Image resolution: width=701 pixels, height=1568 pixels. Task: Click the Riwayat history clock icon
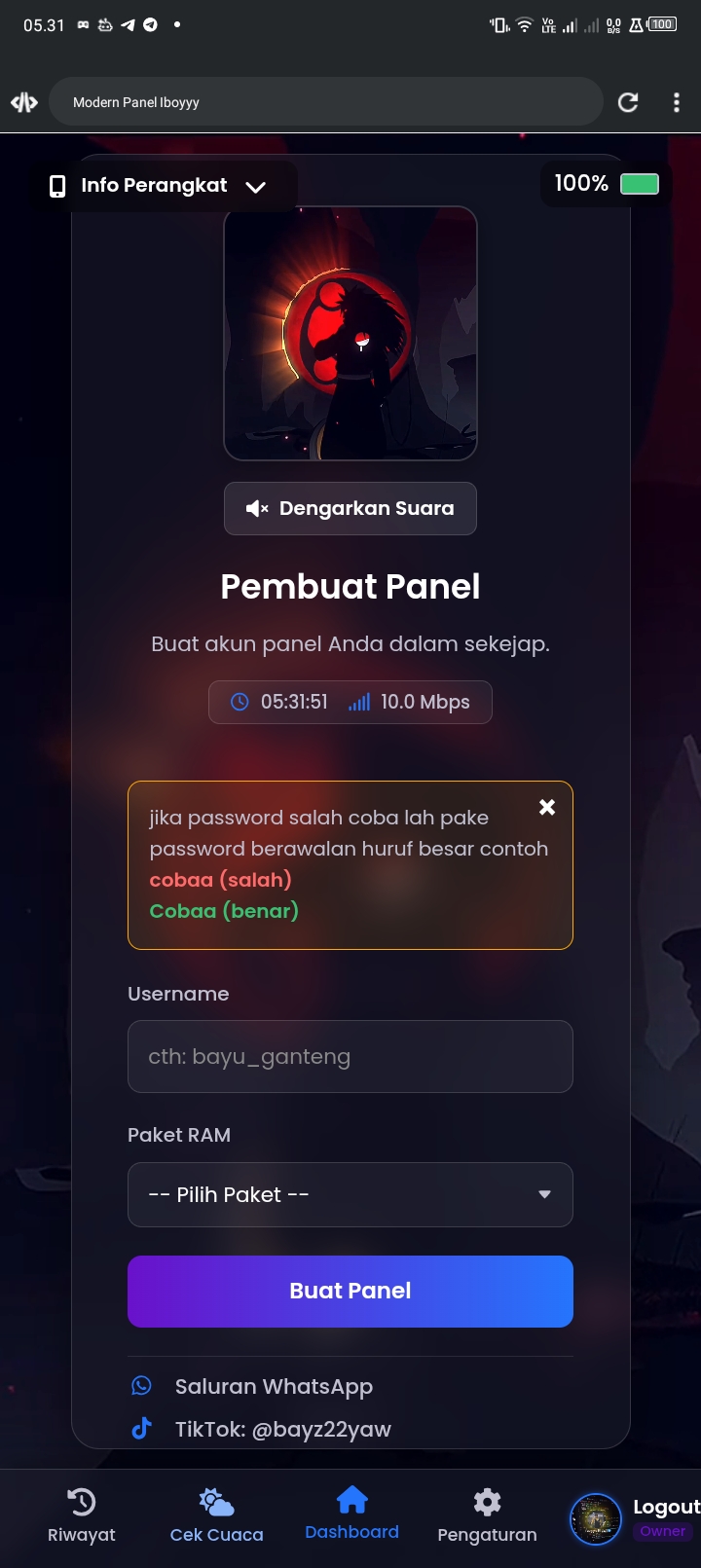tap(82, 1502)
